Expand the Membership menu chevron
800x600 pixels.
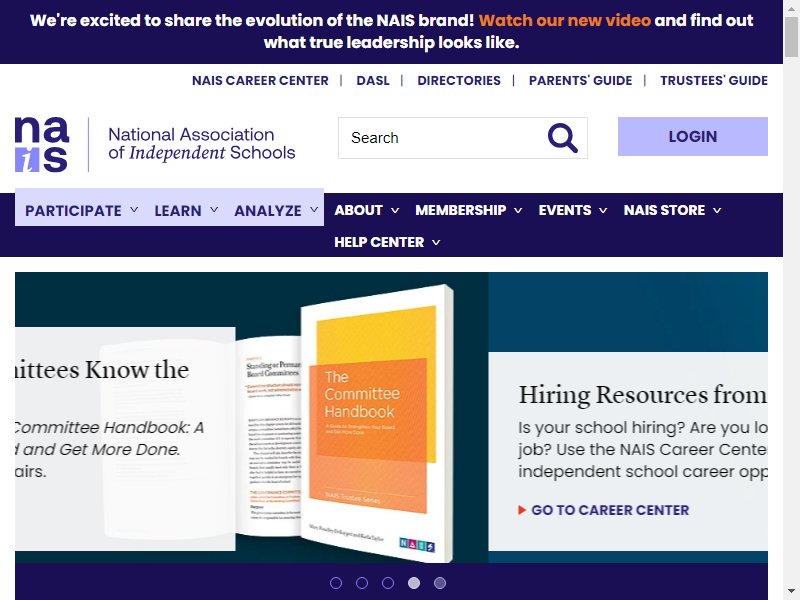click(x=518, y=210)
